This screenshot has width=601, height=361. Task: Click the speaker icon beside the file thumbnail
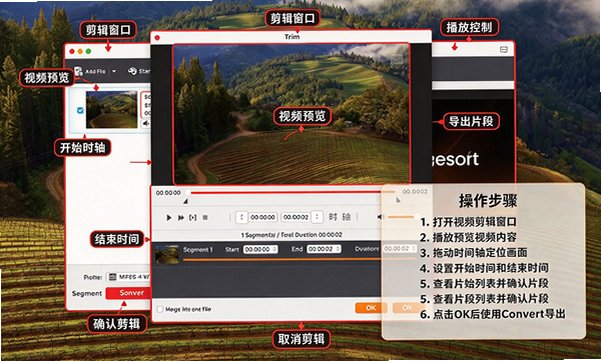click(x=146, y=123)
